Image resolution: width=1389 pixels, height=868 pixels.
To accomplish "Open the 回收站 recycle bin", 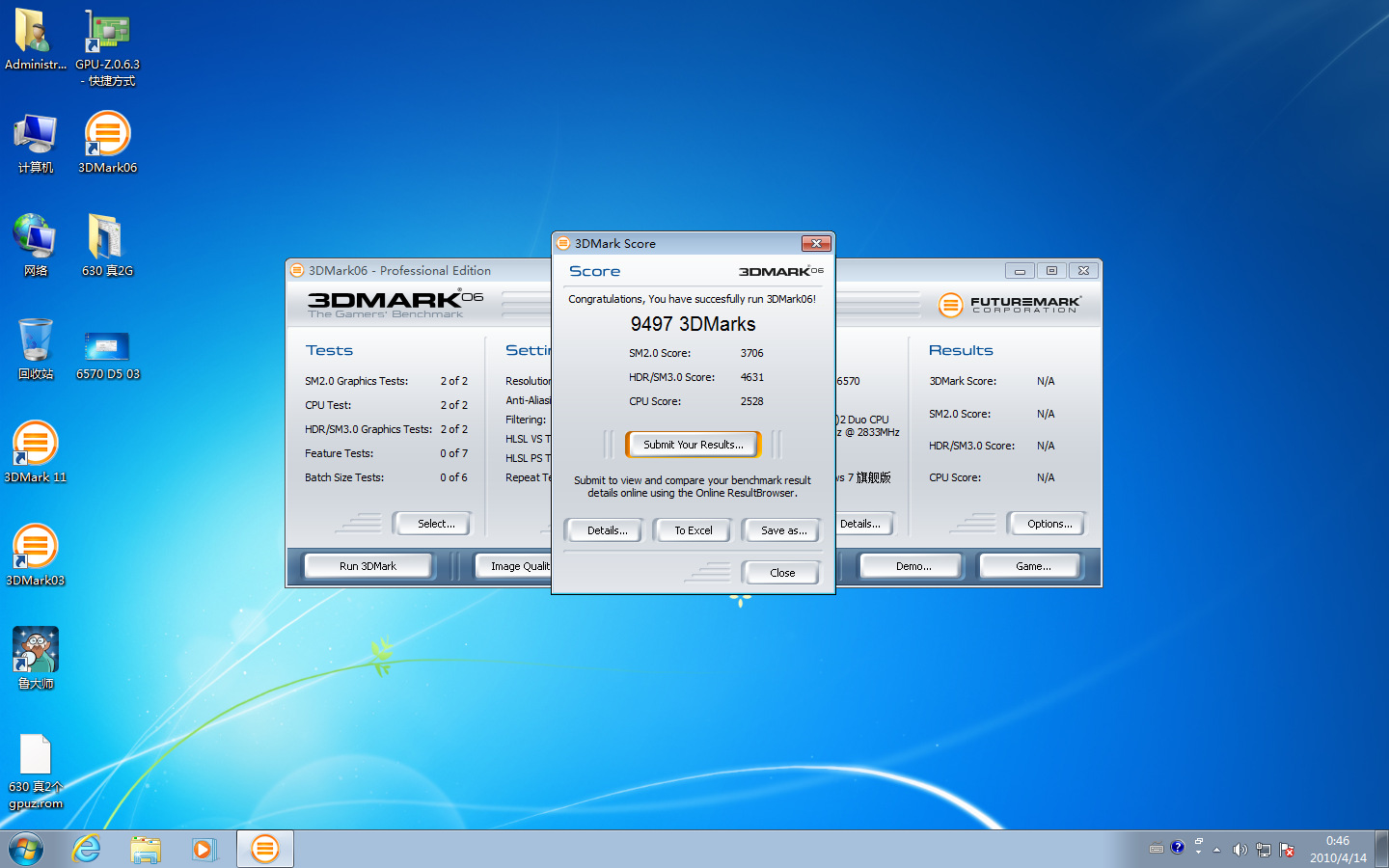I will [x=36, y=348].
